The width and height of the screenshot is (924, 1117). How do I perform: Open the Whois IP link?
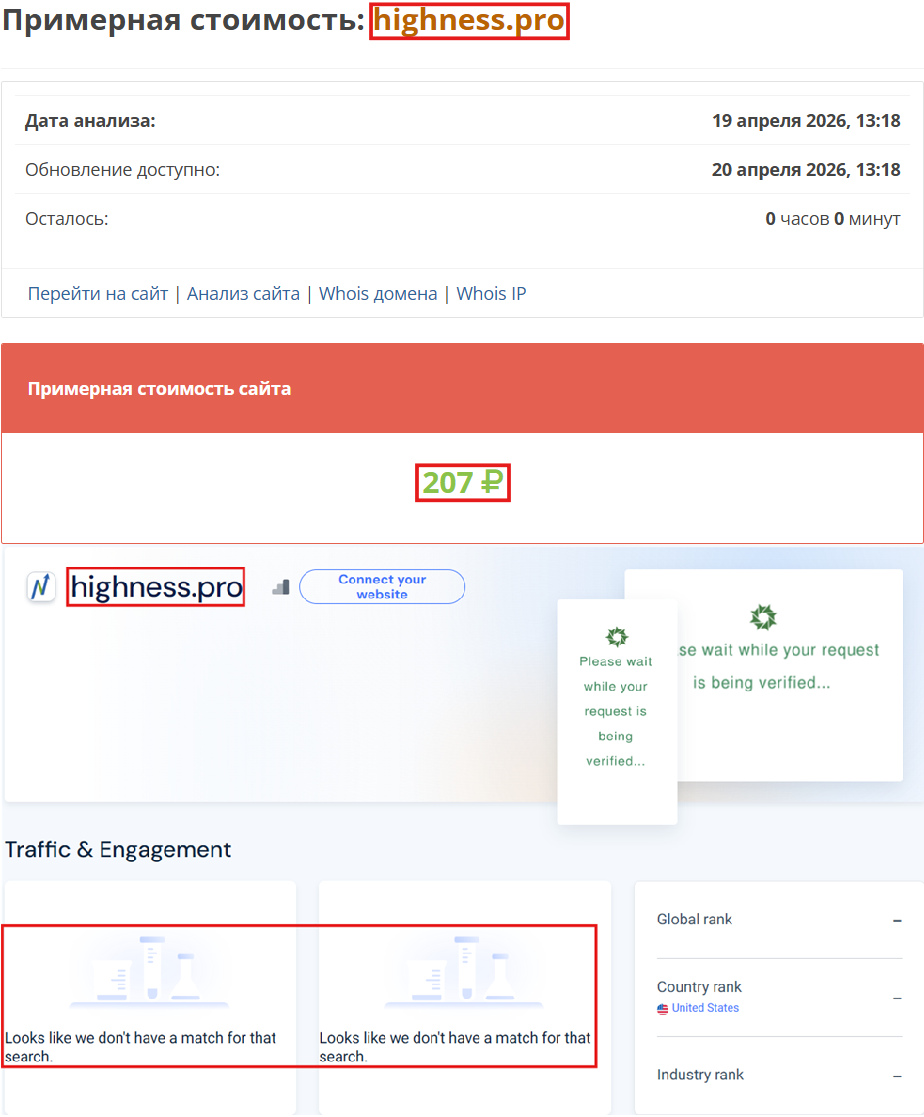[491, 293]
